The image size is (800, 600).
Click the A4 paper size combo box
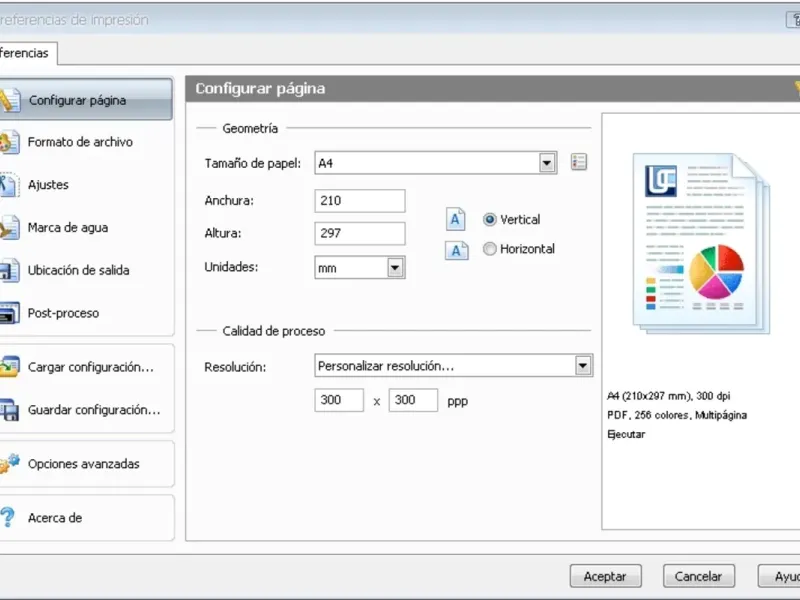click(436, 163)
